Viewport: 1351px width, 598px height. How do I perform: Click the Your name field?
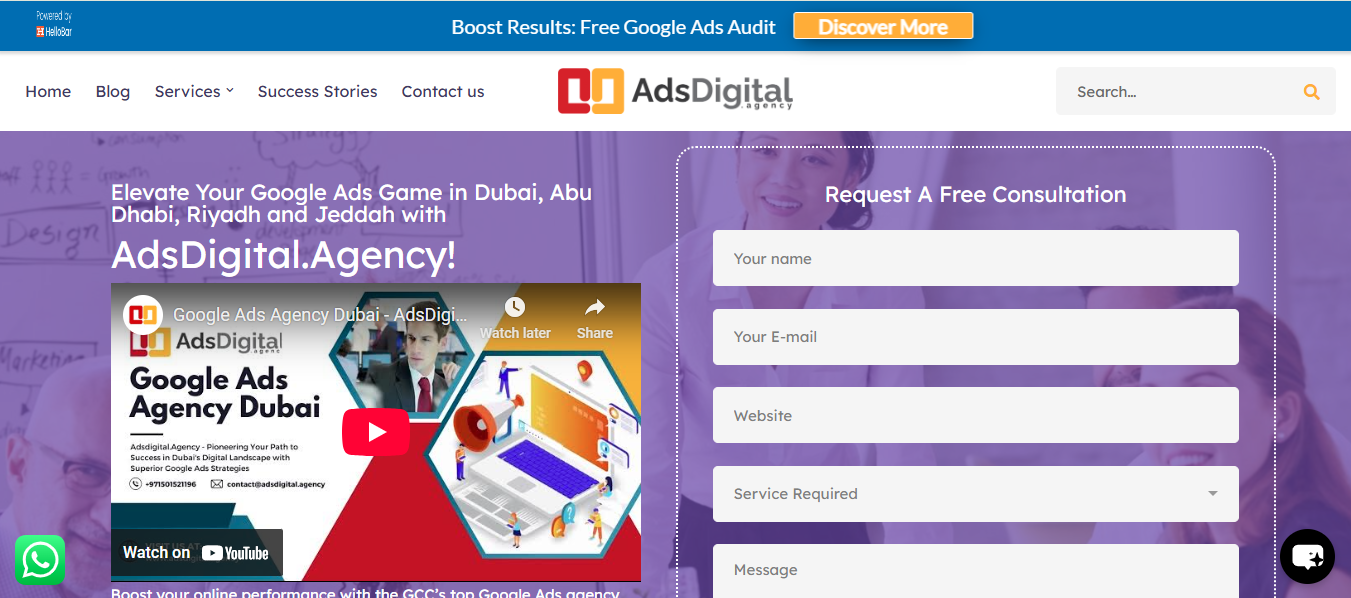coord(976,258)
